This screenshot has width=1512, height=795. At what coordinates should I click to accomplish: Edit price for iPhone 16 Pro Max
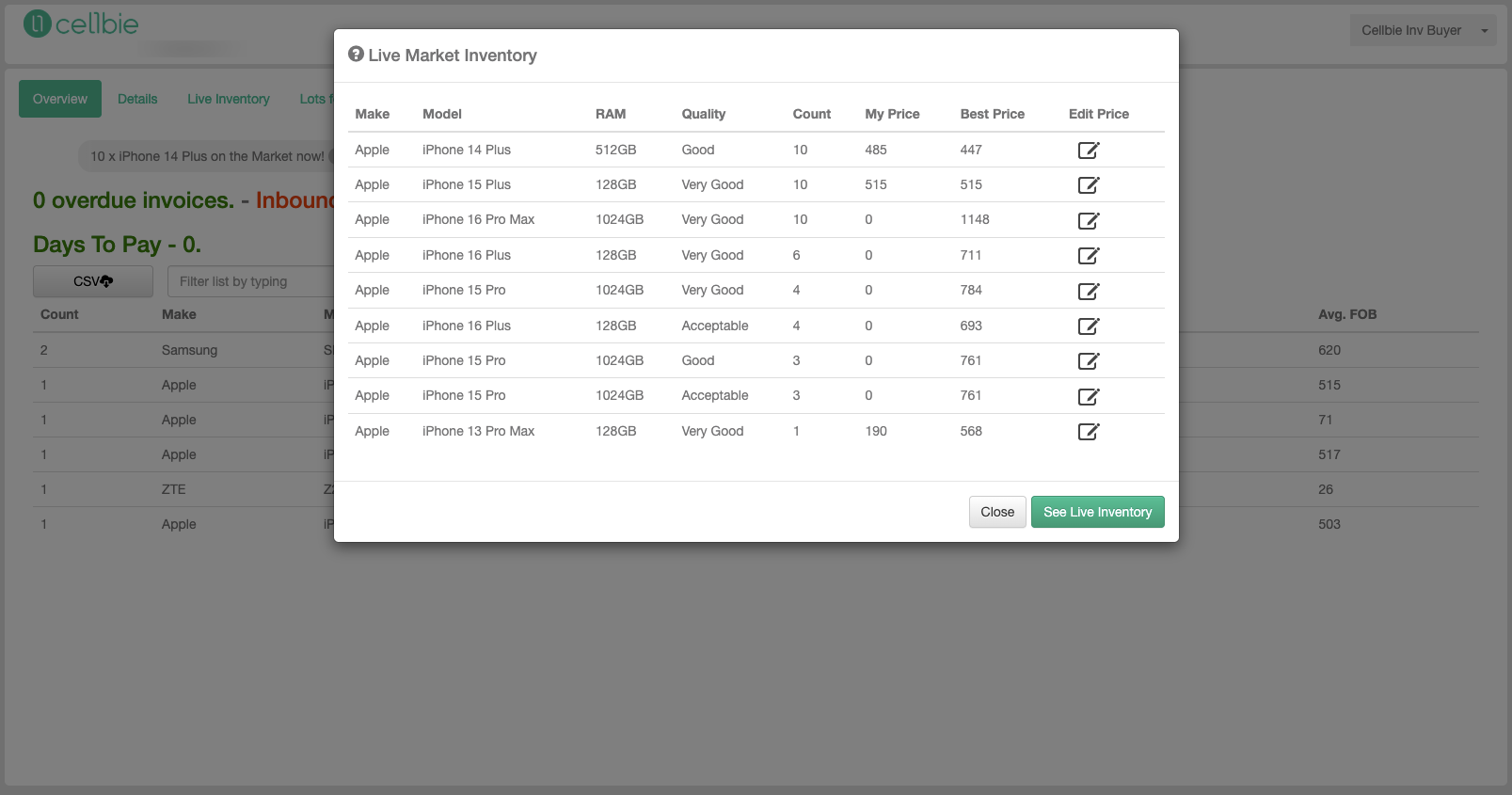[1089, 220]
